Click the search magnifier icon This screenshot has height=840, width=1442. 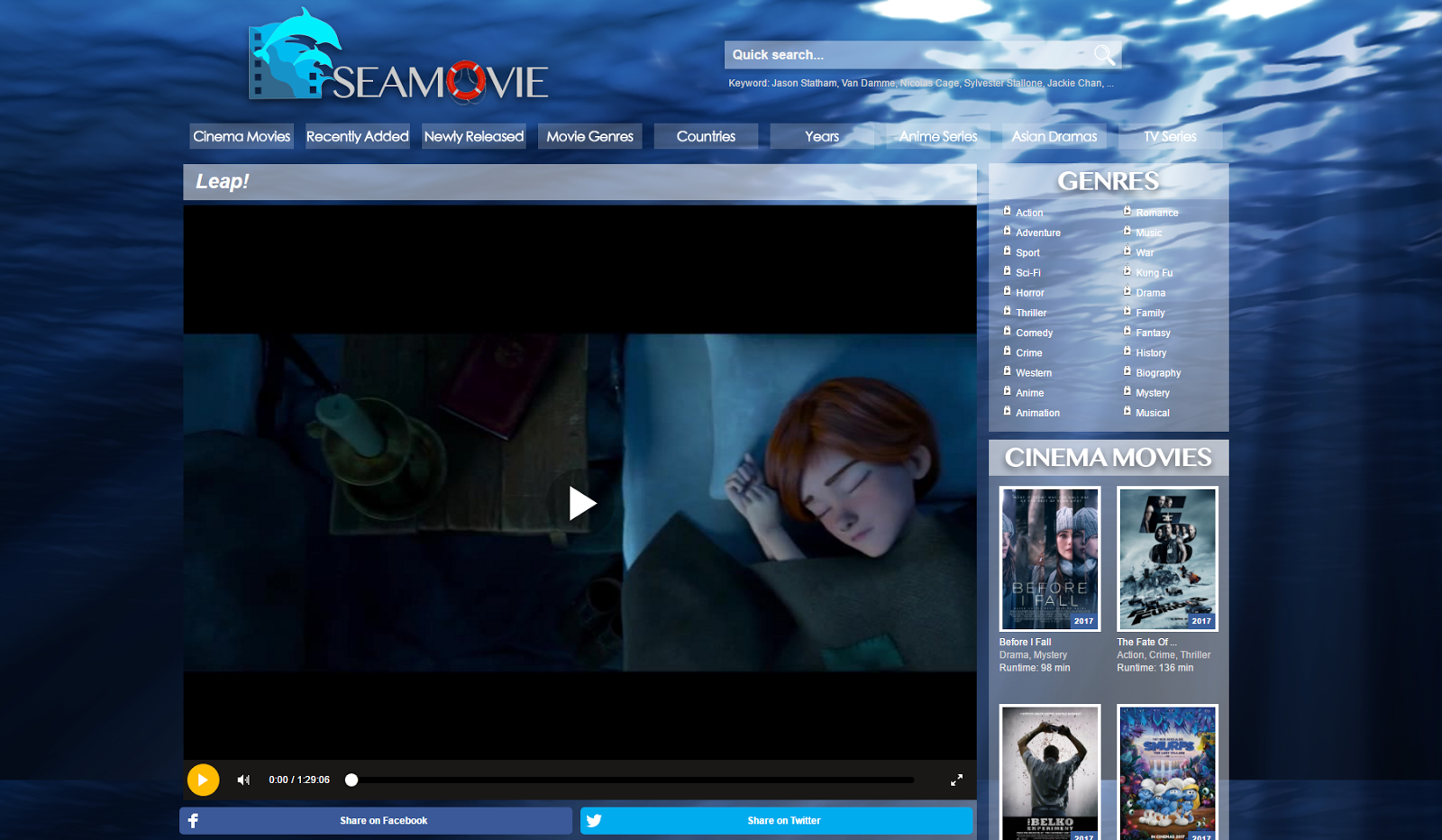1104,55
